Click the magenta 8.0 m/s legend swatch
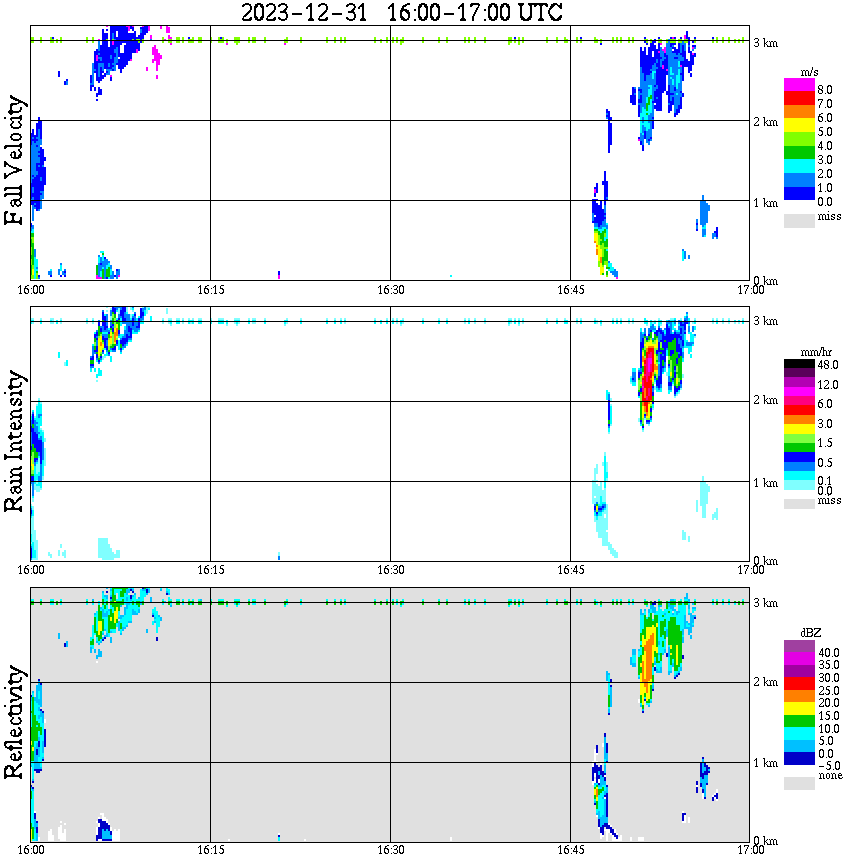The width and height of the screenshot is (850, 868). tap(799, 85)
